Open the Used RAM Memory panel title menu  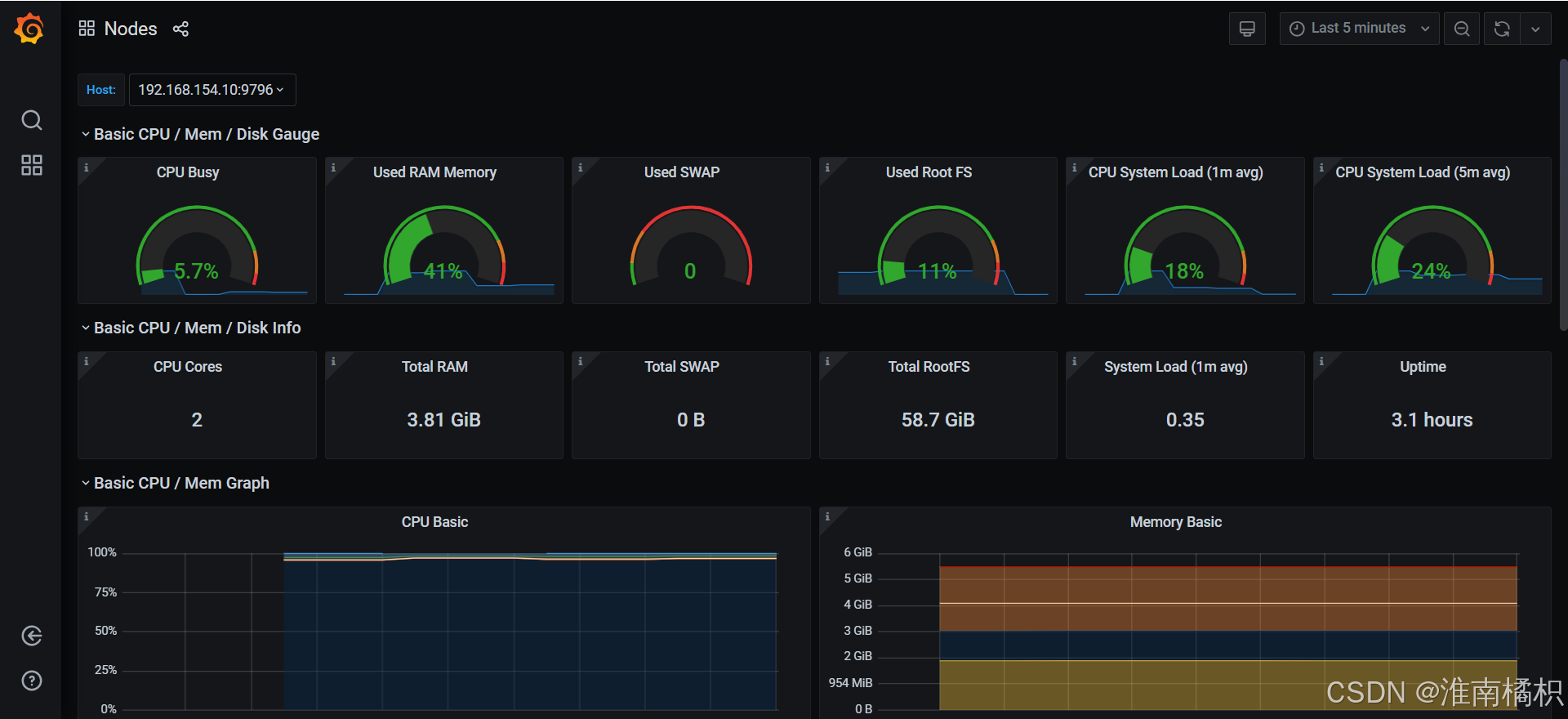[434, 172]
